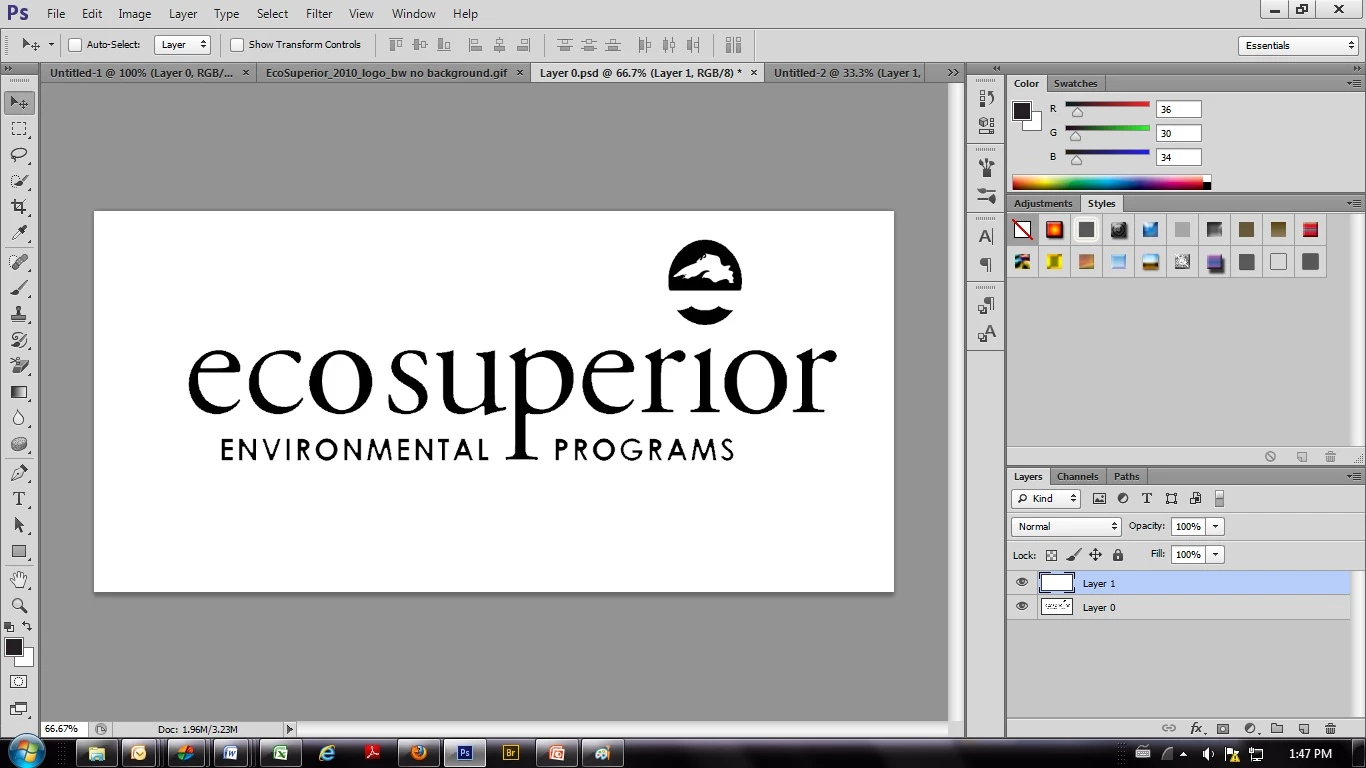Image resolution: width=1366 pixels, height=768 pixels.
Task: Select the Zoom tool
Action: click(x=19, y=606)
